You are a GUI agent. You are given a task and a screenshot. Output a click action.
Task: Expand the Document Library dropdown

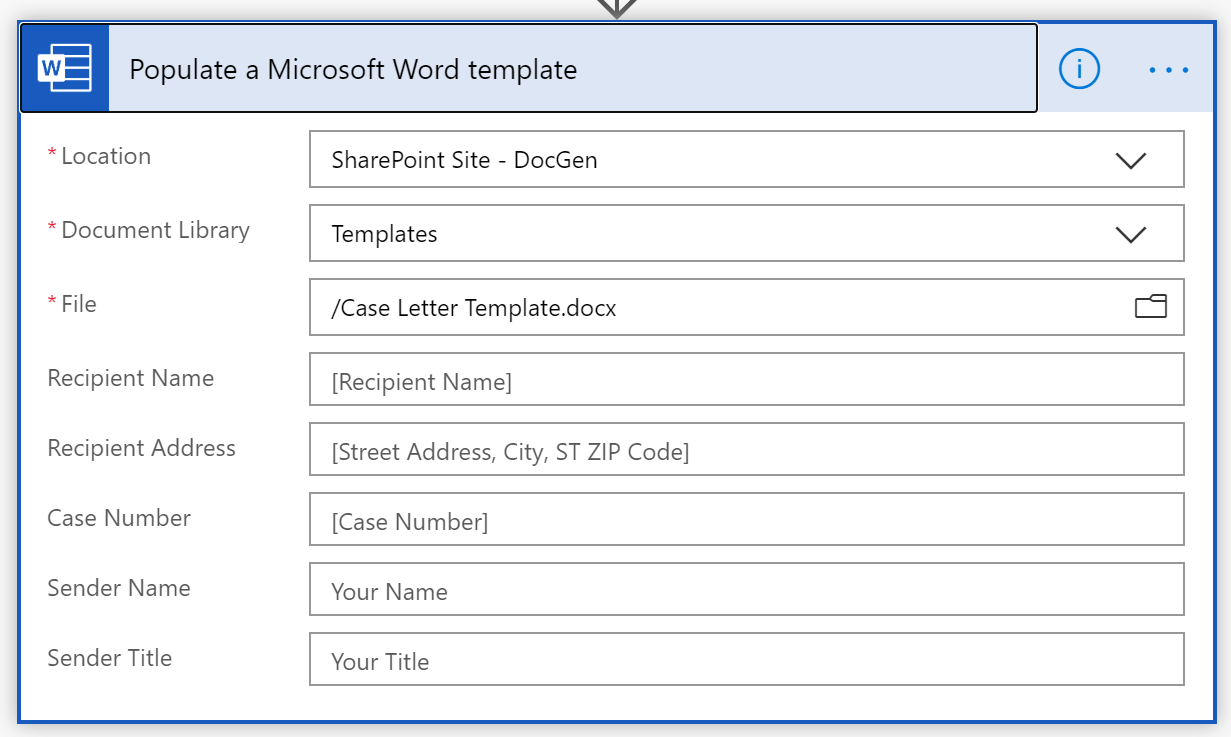pos(1130,234)
